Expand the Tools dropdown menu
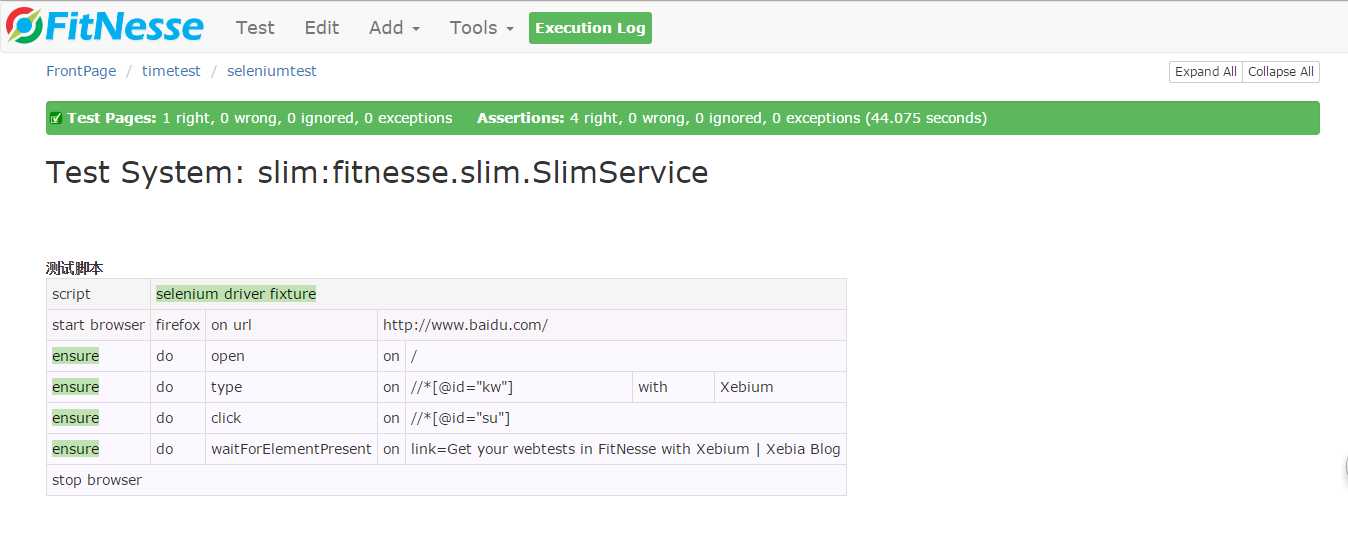 click(x=481, y=28)
